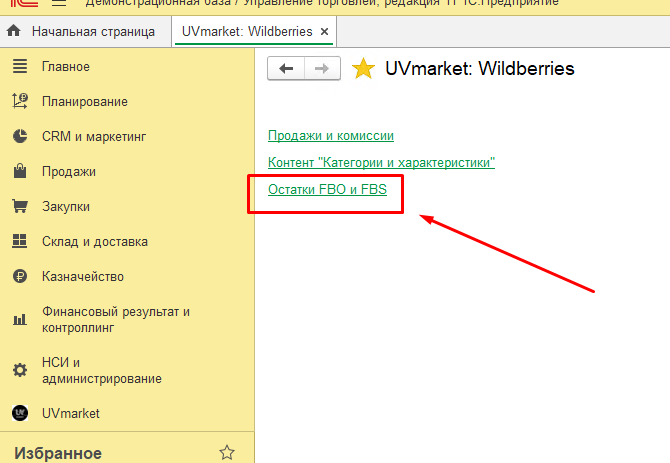Open the Продажи и комиссии link

[331, 136]
